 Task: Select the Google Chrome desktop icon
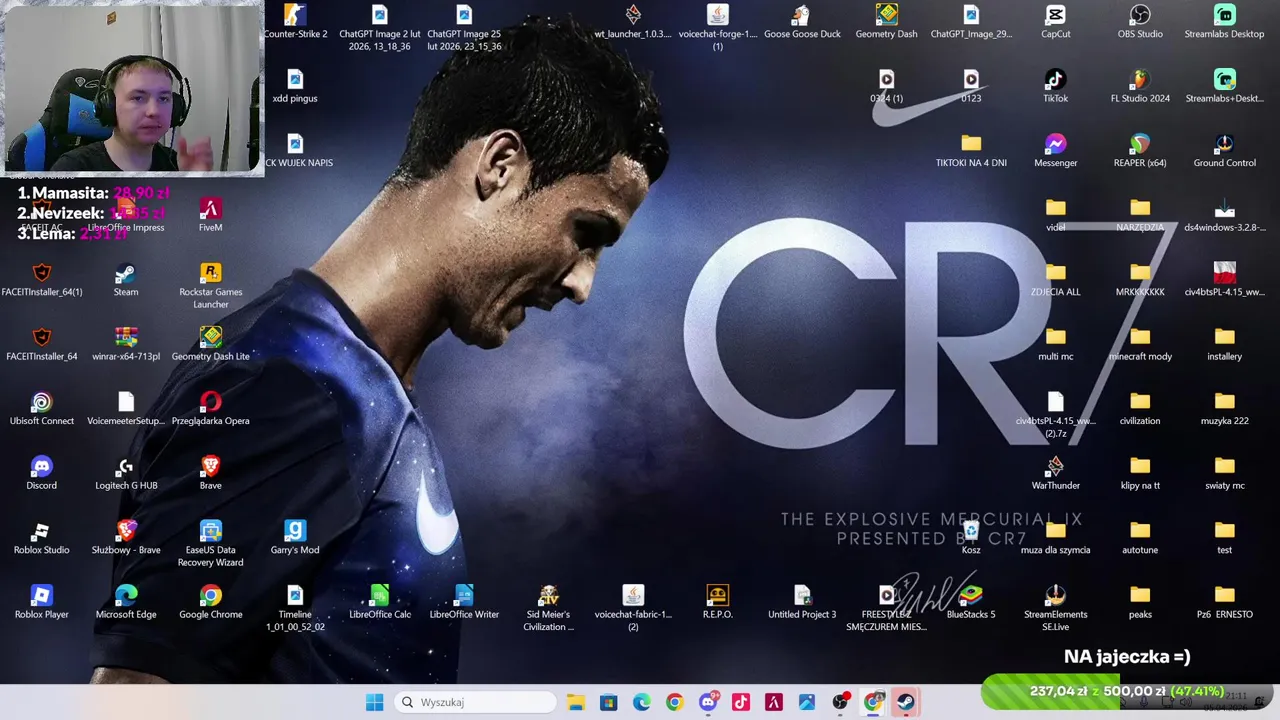point(210,602)
